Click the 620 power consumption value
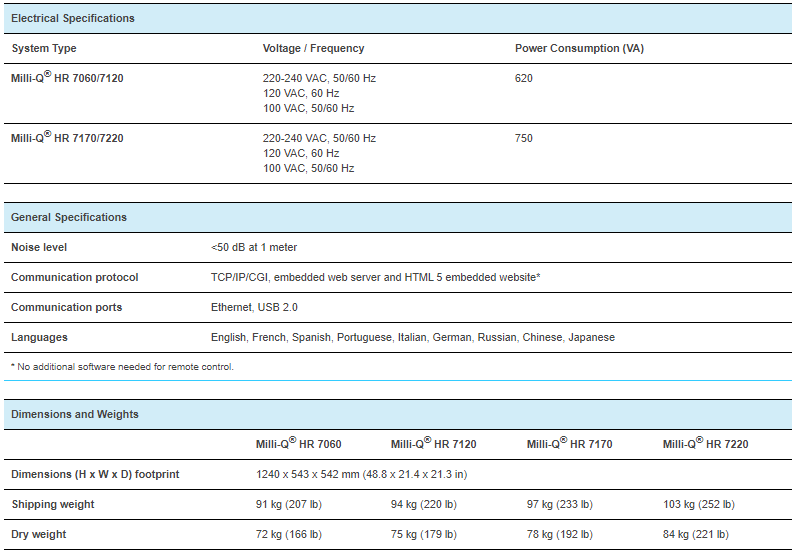 (x=524, y=79)
